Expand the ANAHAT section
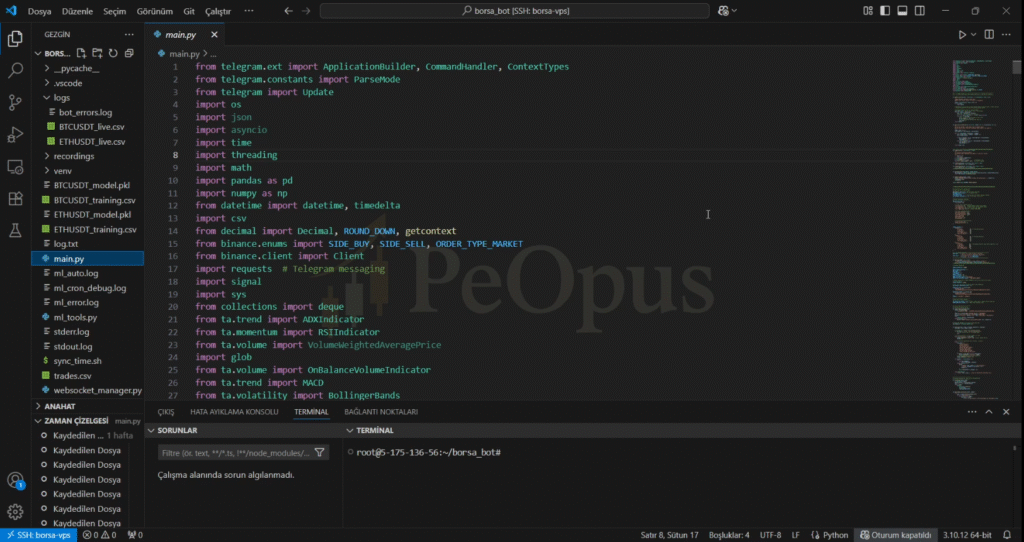 click(x=60, y=406)
